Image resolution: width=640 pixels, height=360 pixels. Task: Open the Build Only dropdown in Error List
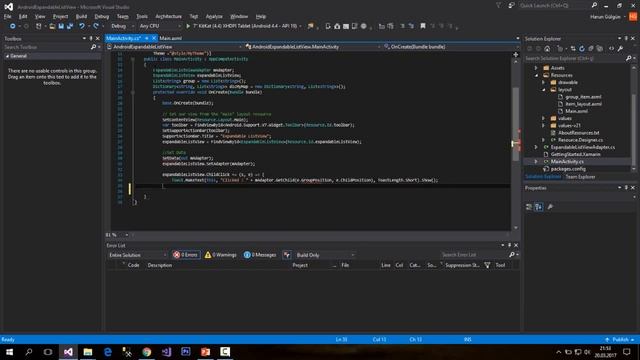click(x=325, y=255)
